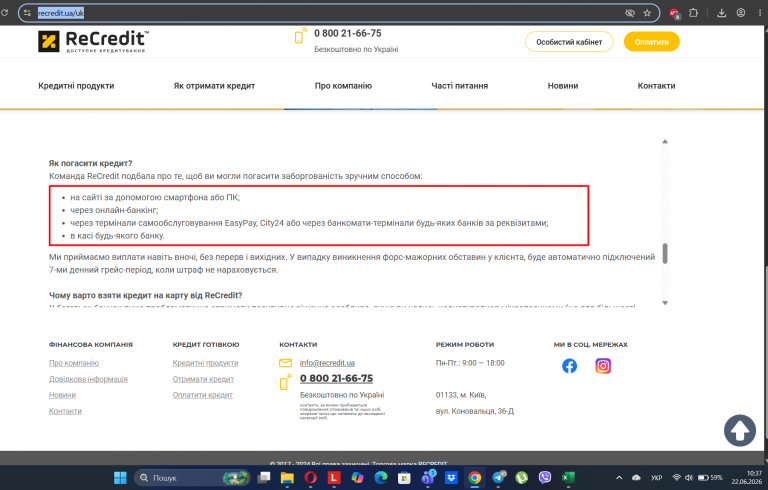Image resolution: width=768 pixels, height=490 pixels.
Task: Open Chrome downloads icon
Action: pos(721,13)
